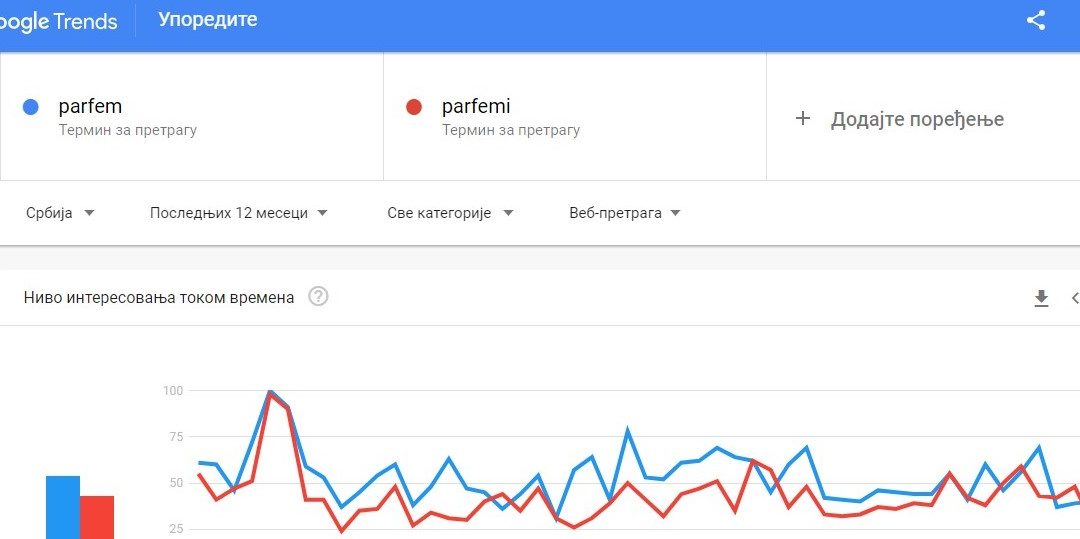This screenshot has height=539, width=1080.
Task: Click the blue dot beside parfem
Action: 31,107
